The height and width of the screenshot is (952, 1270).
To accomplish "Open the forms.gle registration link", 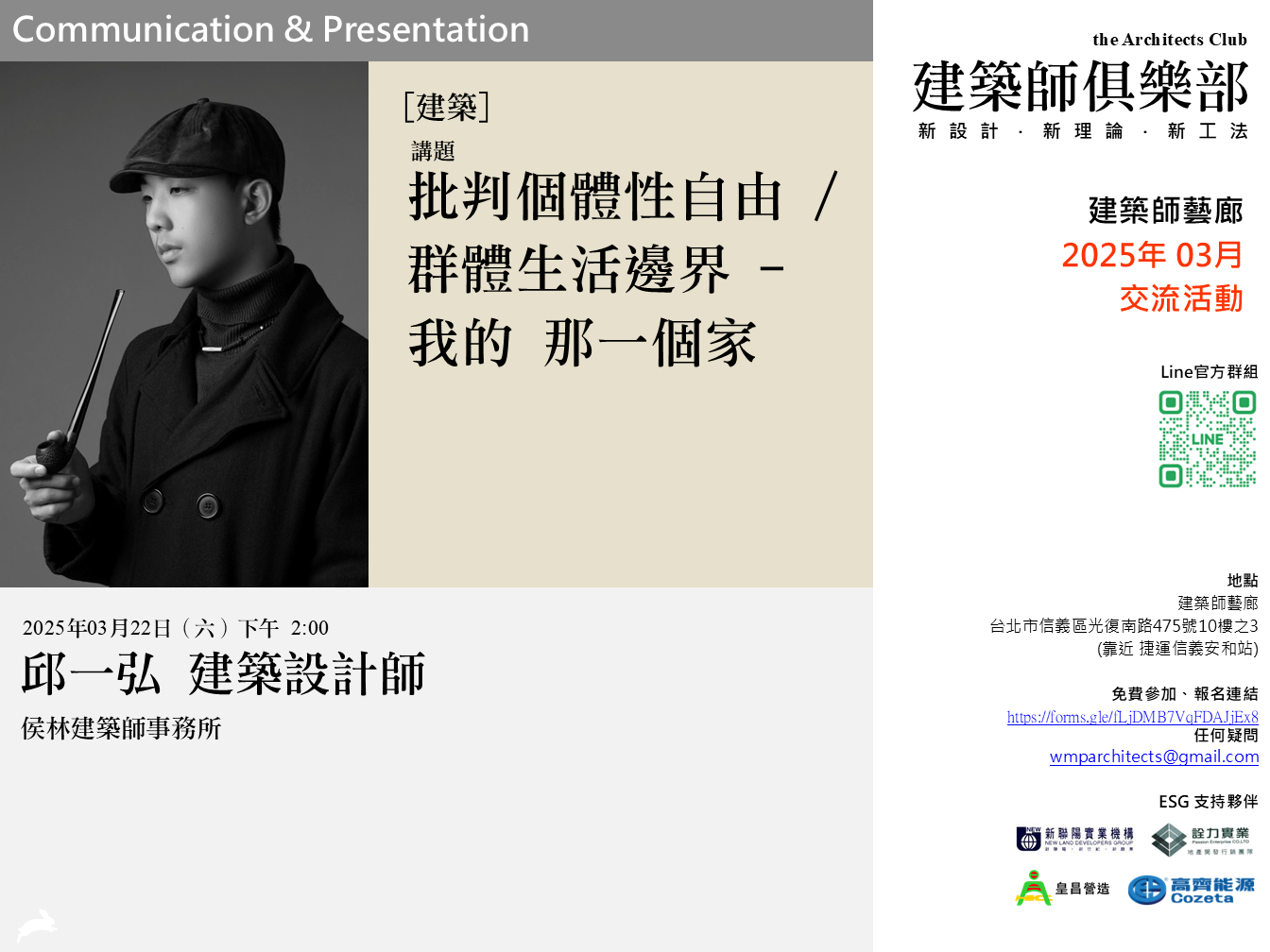I will pyautogui.click(x=1132, y=717).
